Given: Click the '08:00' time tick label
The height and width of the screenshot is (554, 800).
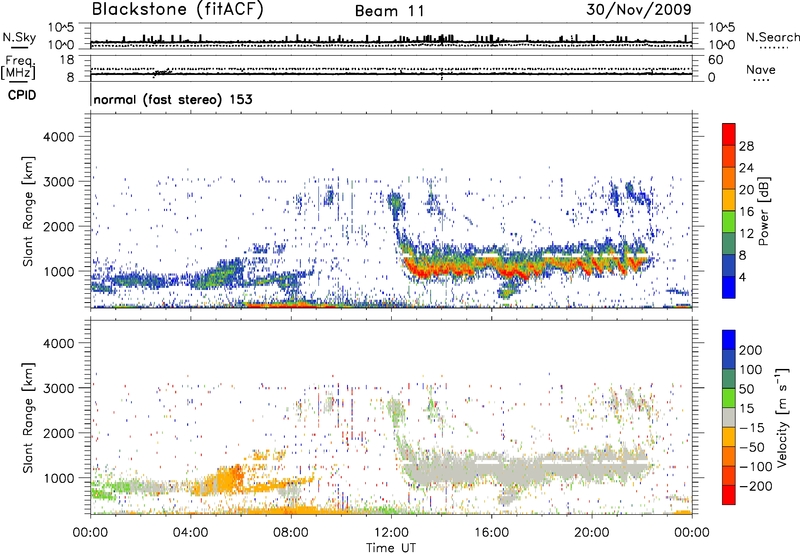Looking at the screenshot, I should [x=291, y=533].
